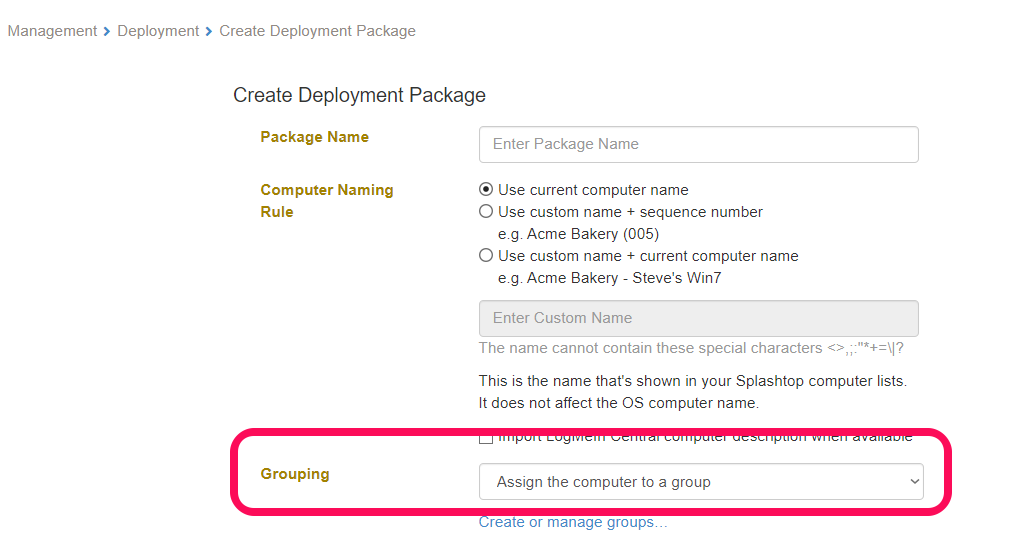The width and height of the screenshot is (1026, 538).
Task: Open the Create or manage groups link
Action: coord(573,522)
